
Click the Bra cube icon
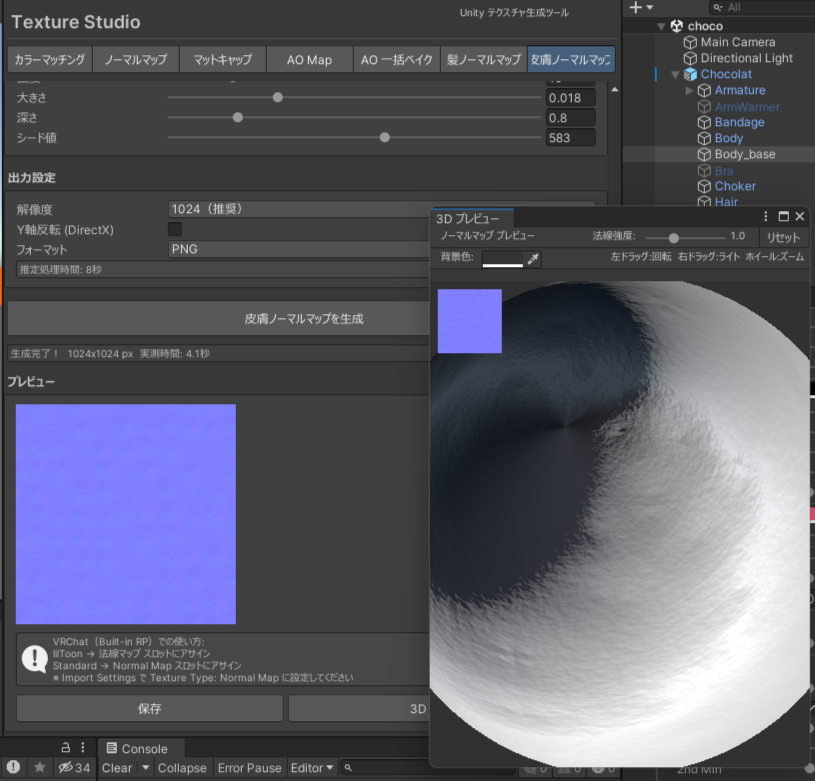(704, 170)
